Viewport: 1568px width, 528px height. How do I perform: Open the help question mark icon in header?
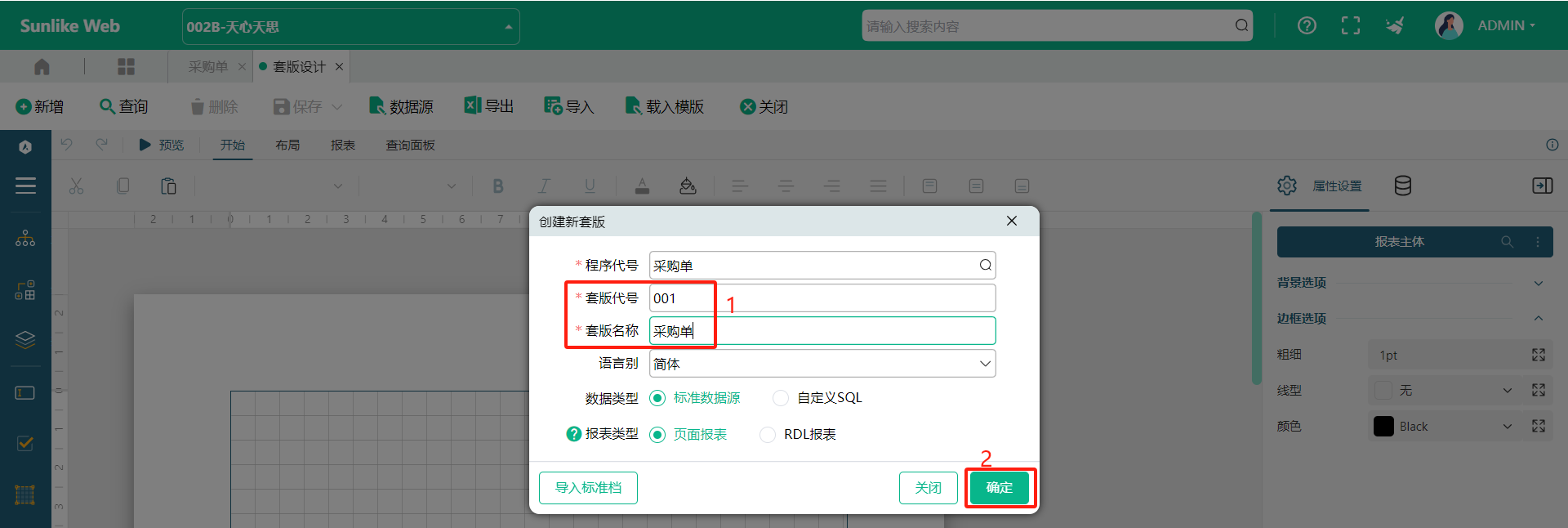(1307, 25)
